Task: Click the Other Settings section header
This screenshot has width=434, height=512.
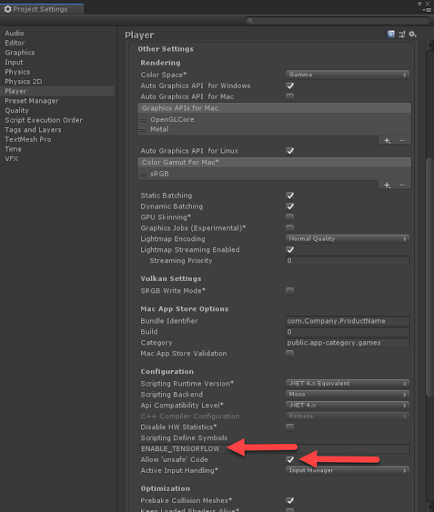Action: [166, 49]
